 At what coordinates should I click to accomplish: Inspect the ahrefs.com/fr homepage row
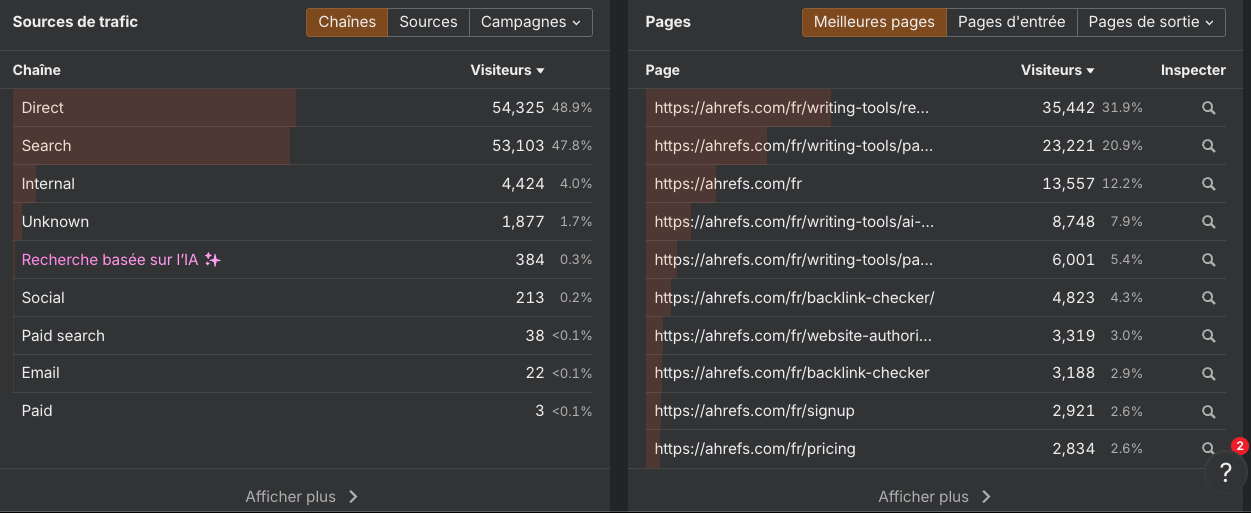(x=1208, y=184)
